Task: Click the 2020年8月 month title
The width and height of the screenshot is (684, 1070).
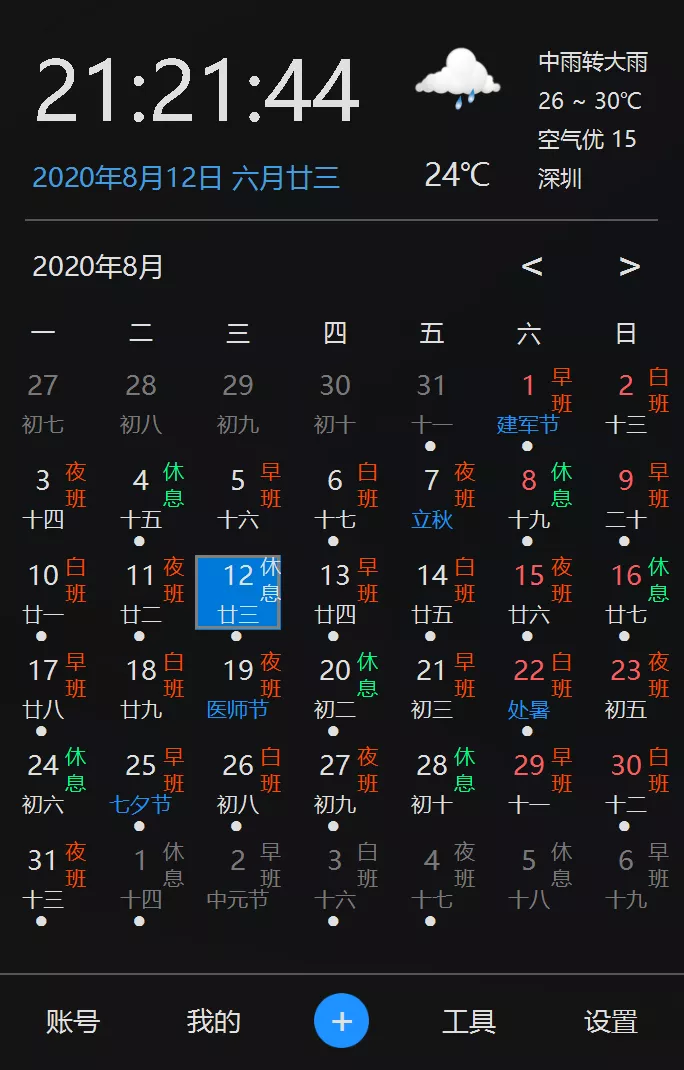Action: pyautogui.click(x=98, y=267)
